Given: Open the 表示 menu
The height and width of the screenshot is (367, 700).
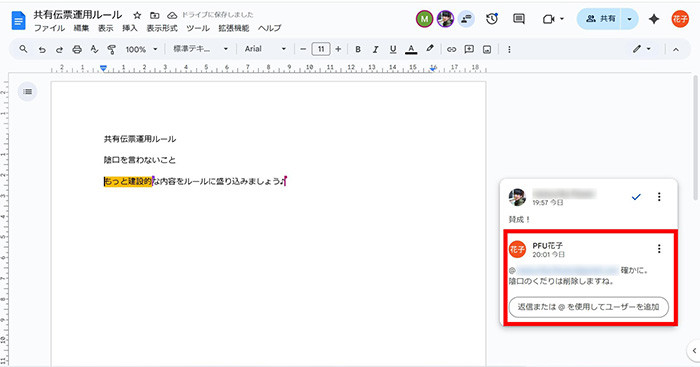Looking at the screenshot, I should click(106, 28).
